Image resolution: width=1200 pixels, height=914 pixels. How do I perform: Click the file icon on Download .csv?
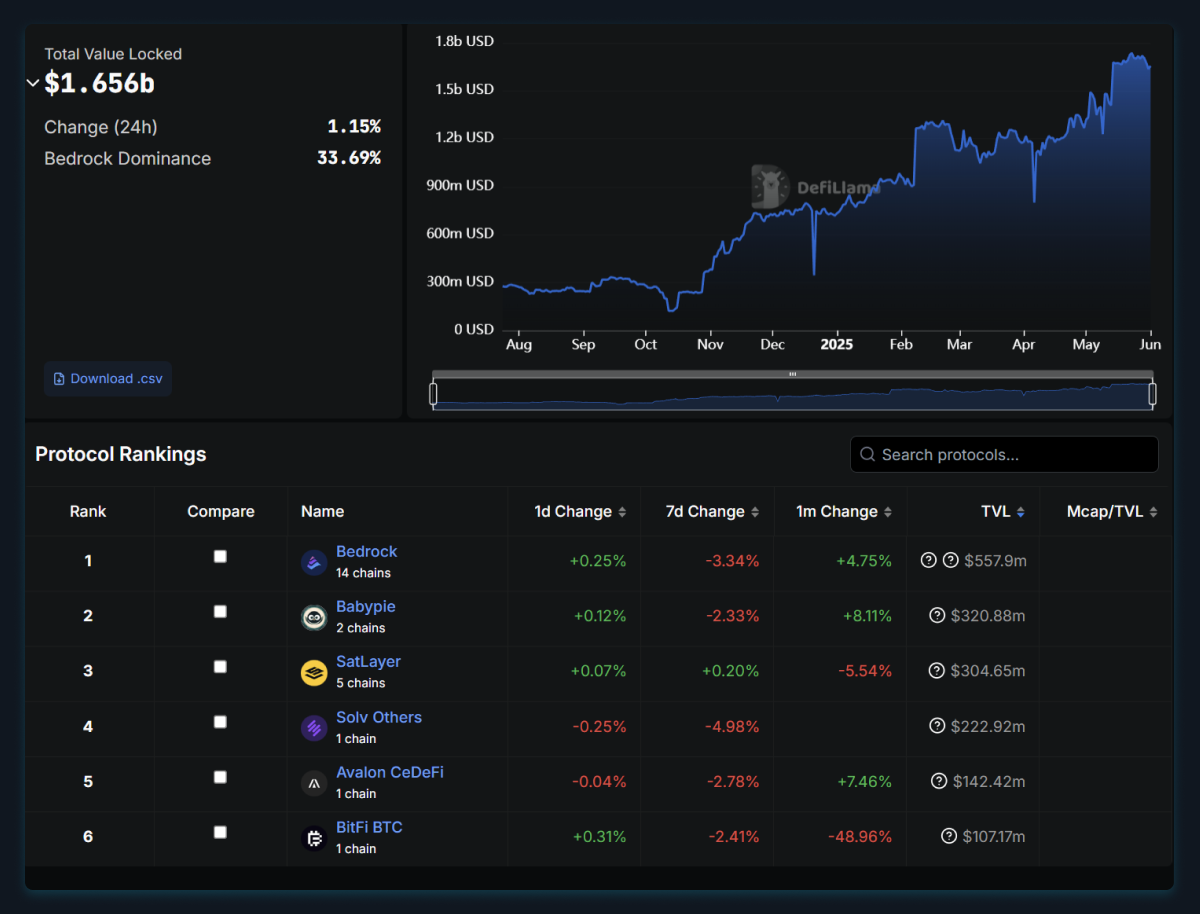click(60, 379)
